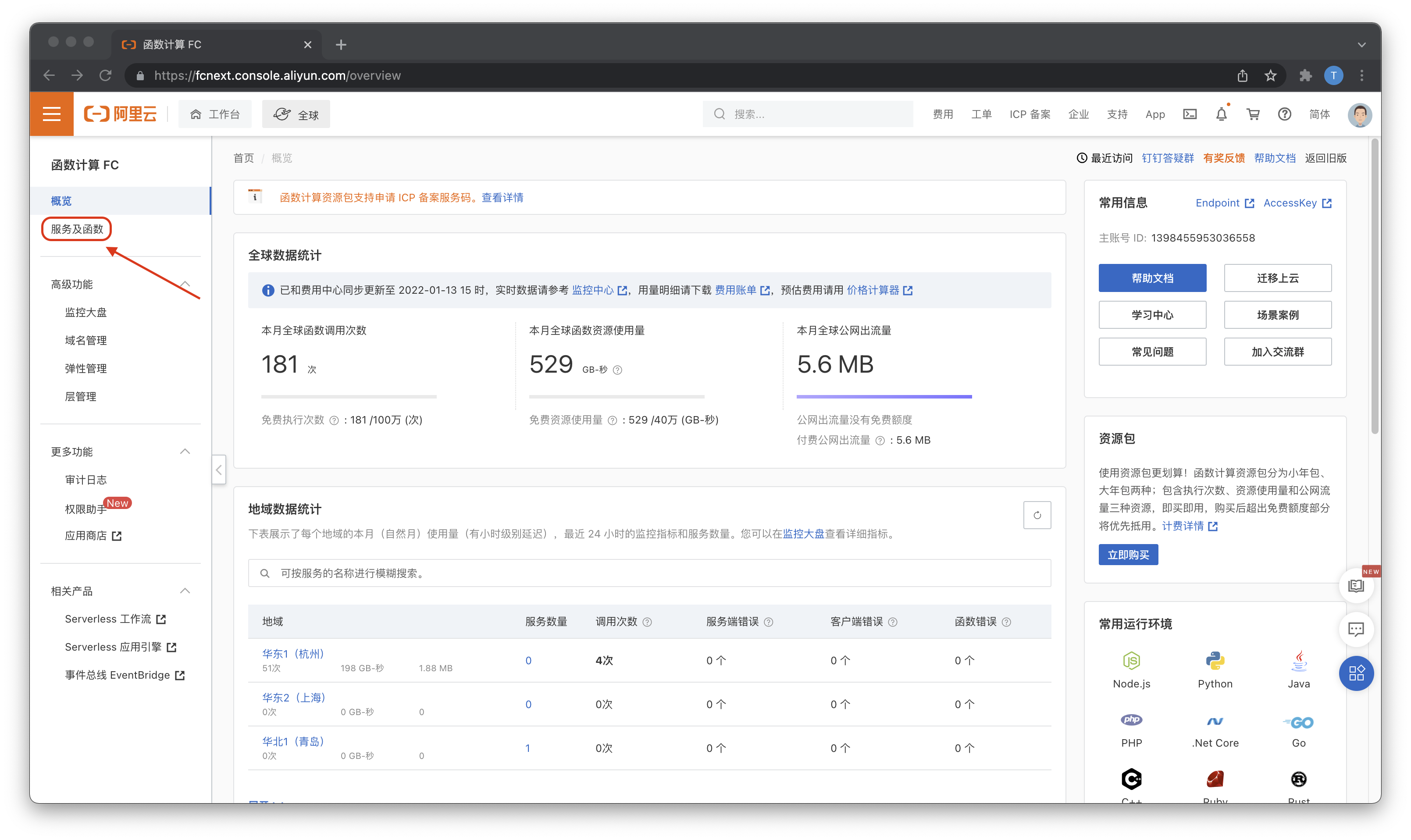Open the 监控中心 link

click(x=599, y=290)
